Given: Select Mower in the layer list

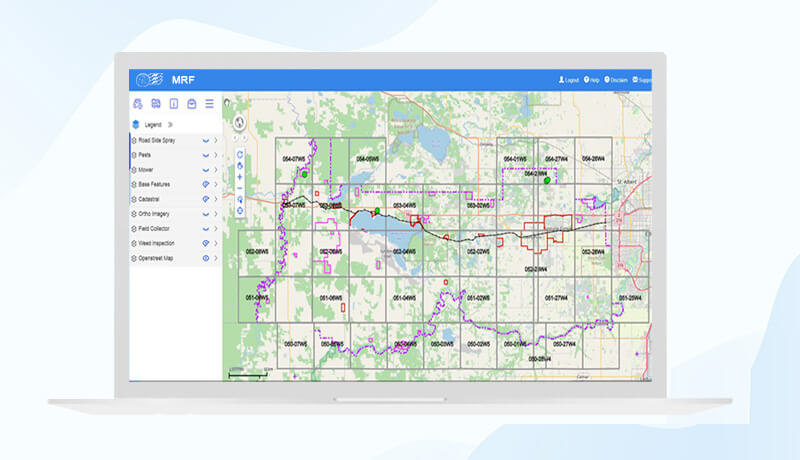Looking at the screenshot, I should 145,170.
